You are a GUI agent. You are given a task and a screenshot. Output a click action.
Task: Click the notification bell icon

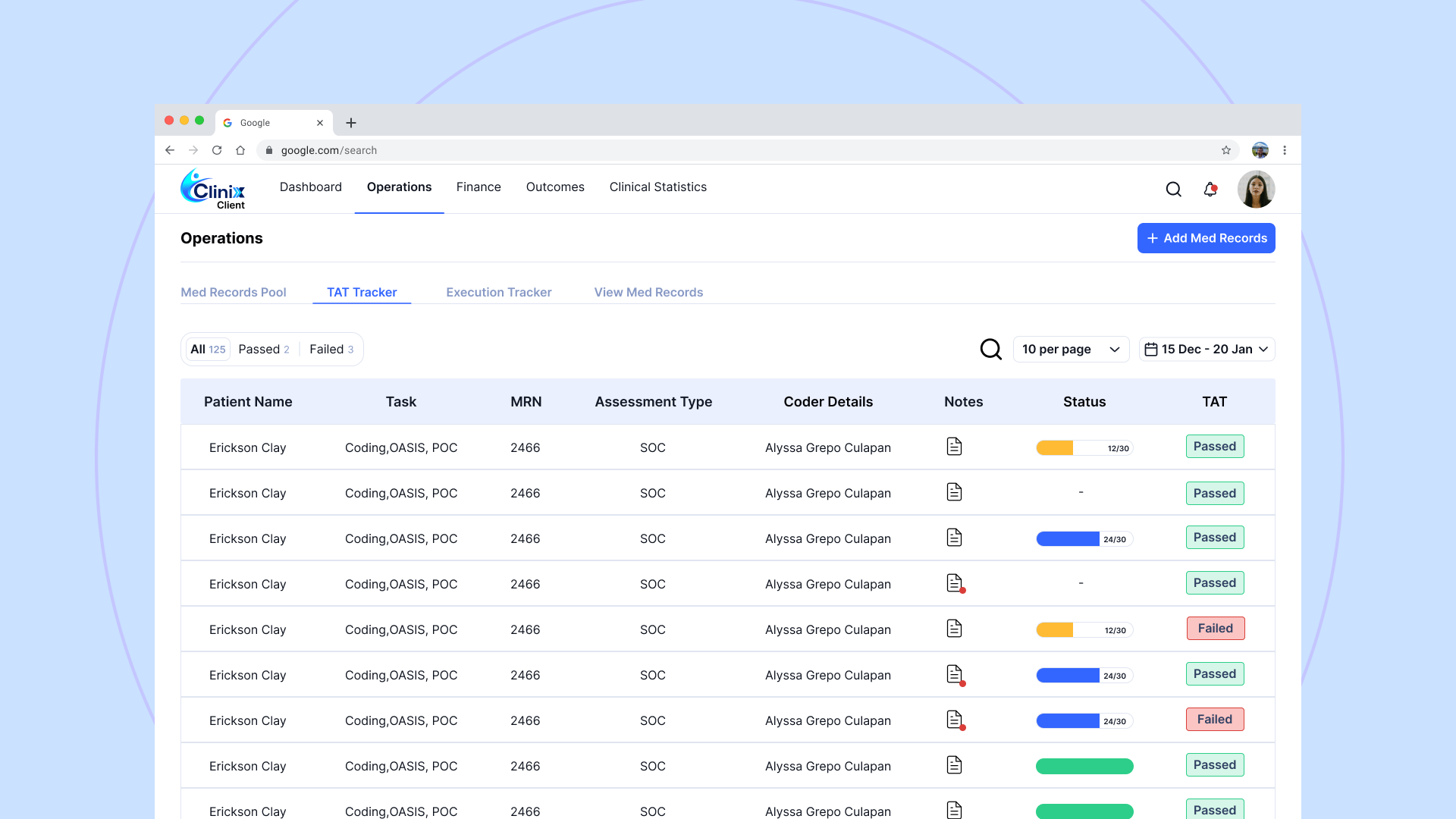tap(1210, 190)
